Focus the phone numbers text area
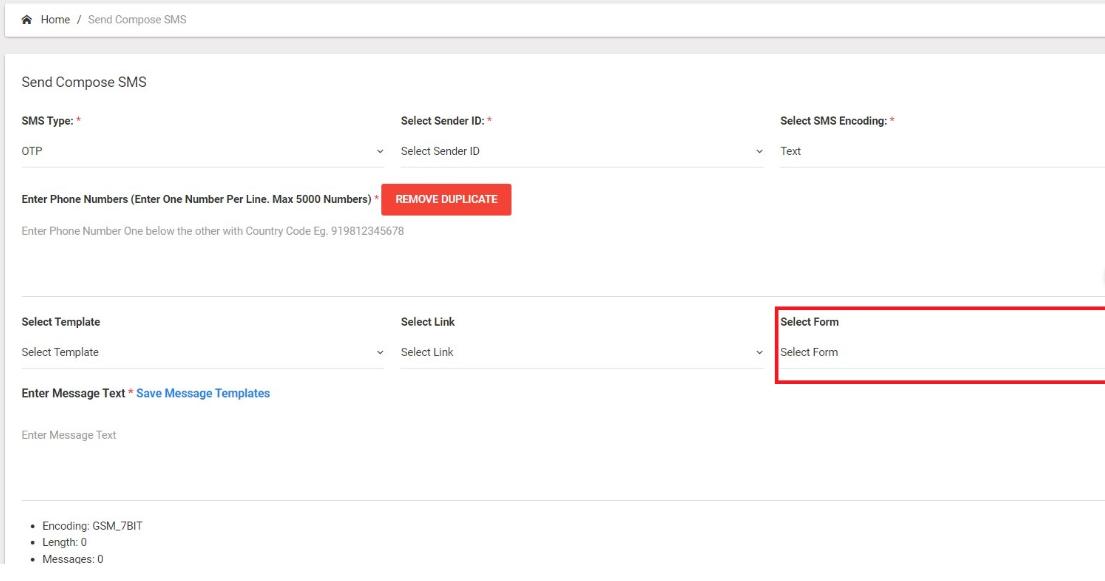The image size is (1105, 581). pyautogui.click(x=563, y=257)
